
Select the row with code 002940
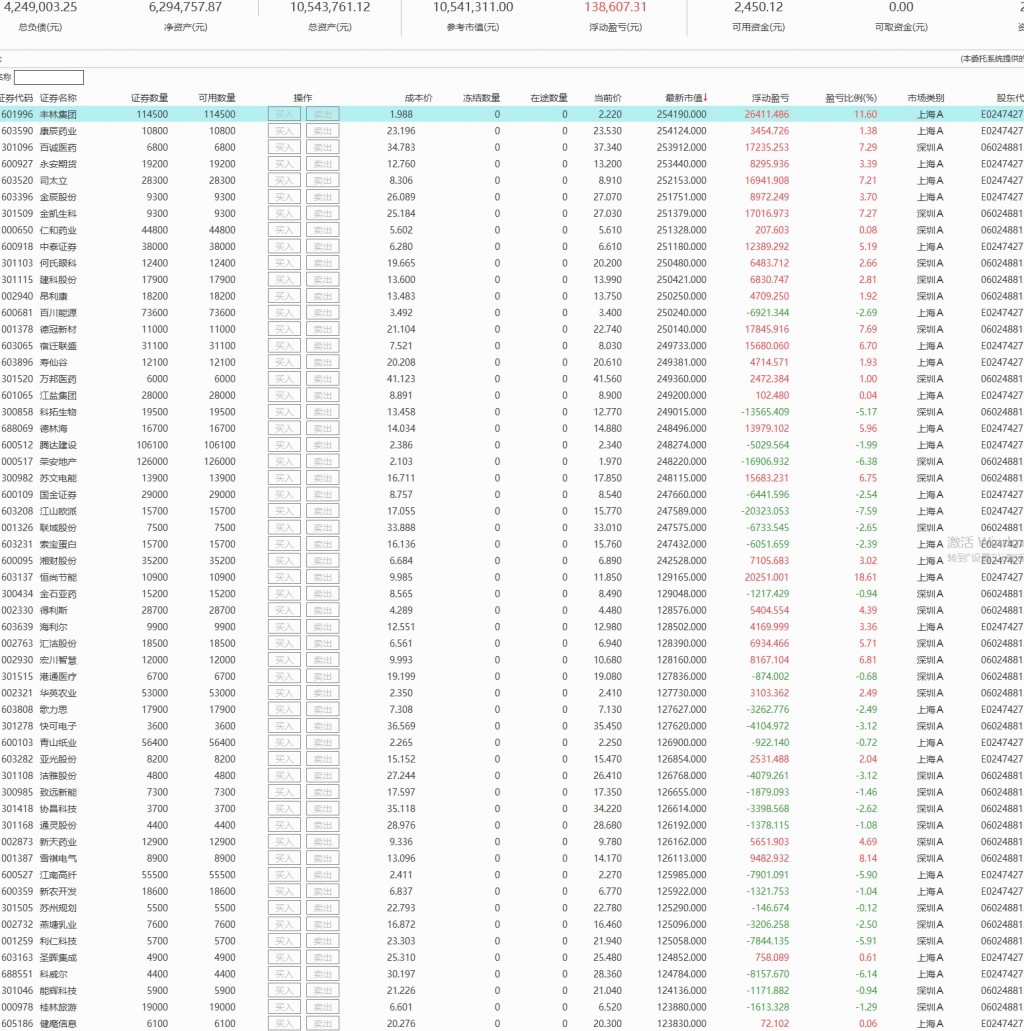click(512, 297)
